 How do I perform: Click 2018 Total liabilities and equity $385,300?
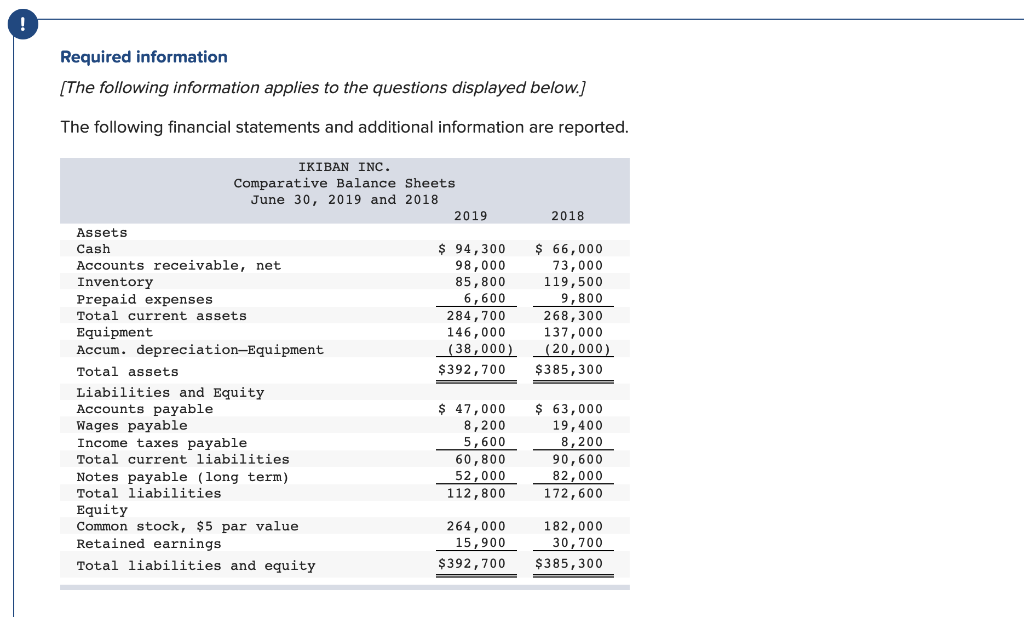click(569, 563)
